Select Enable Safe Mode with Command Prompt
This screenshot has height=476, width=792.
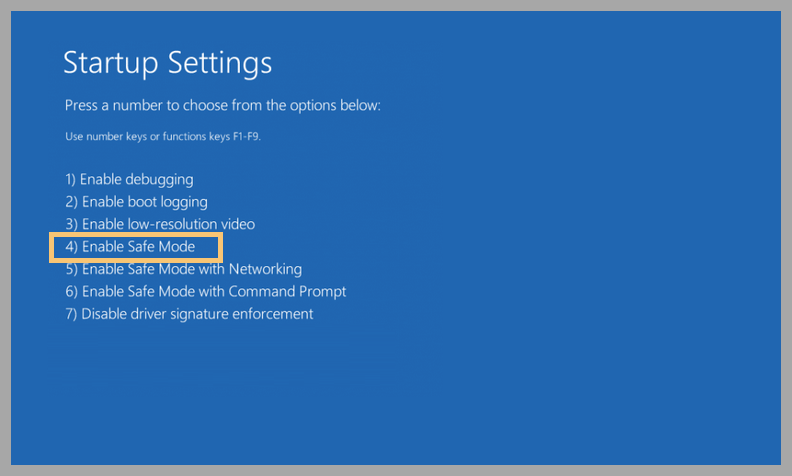206,291
